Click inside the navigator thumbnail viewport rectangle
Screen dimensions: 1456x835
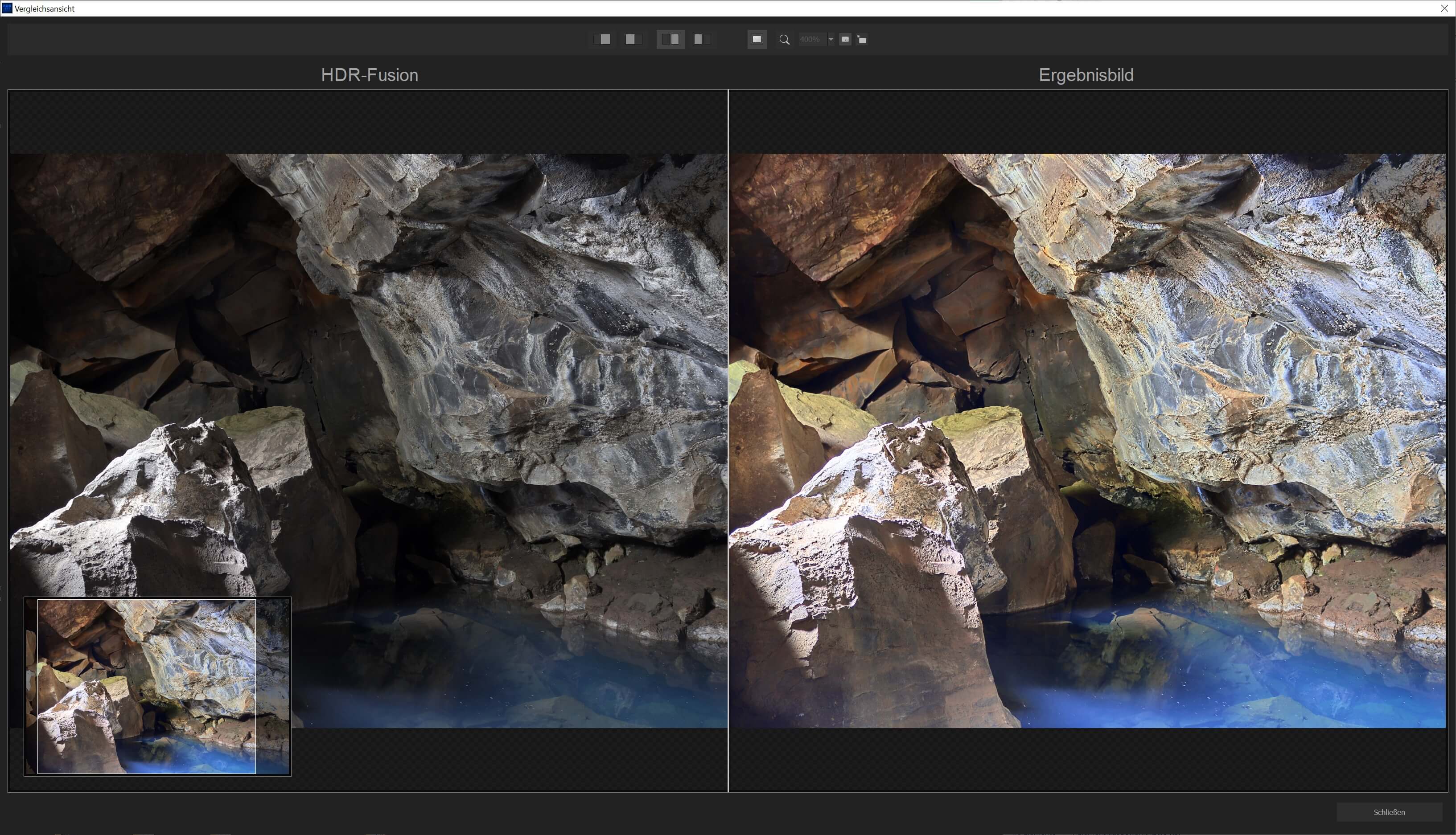(x=146, y=686)
